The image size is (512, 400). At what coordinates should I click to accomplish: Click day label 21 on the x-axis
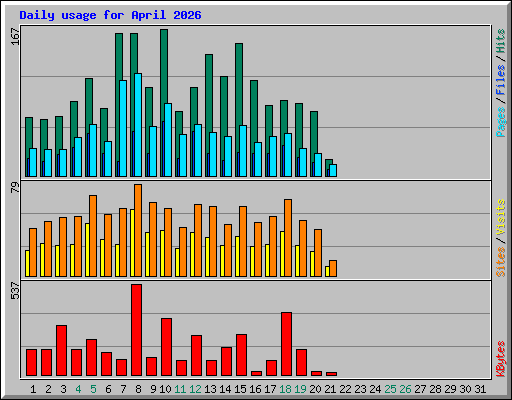click(330, 389)
